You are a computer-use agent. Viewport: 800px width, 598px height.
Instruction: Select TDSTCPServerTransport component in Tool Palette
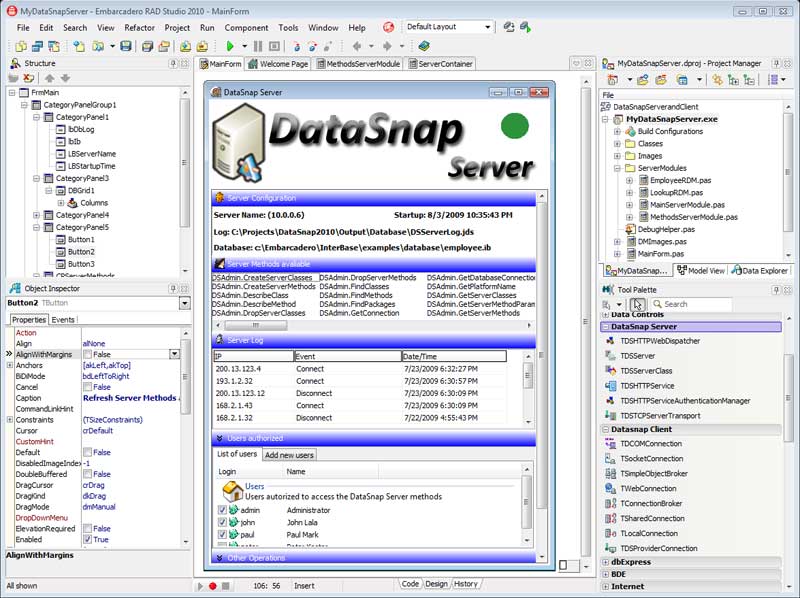(x=660, y=416)
